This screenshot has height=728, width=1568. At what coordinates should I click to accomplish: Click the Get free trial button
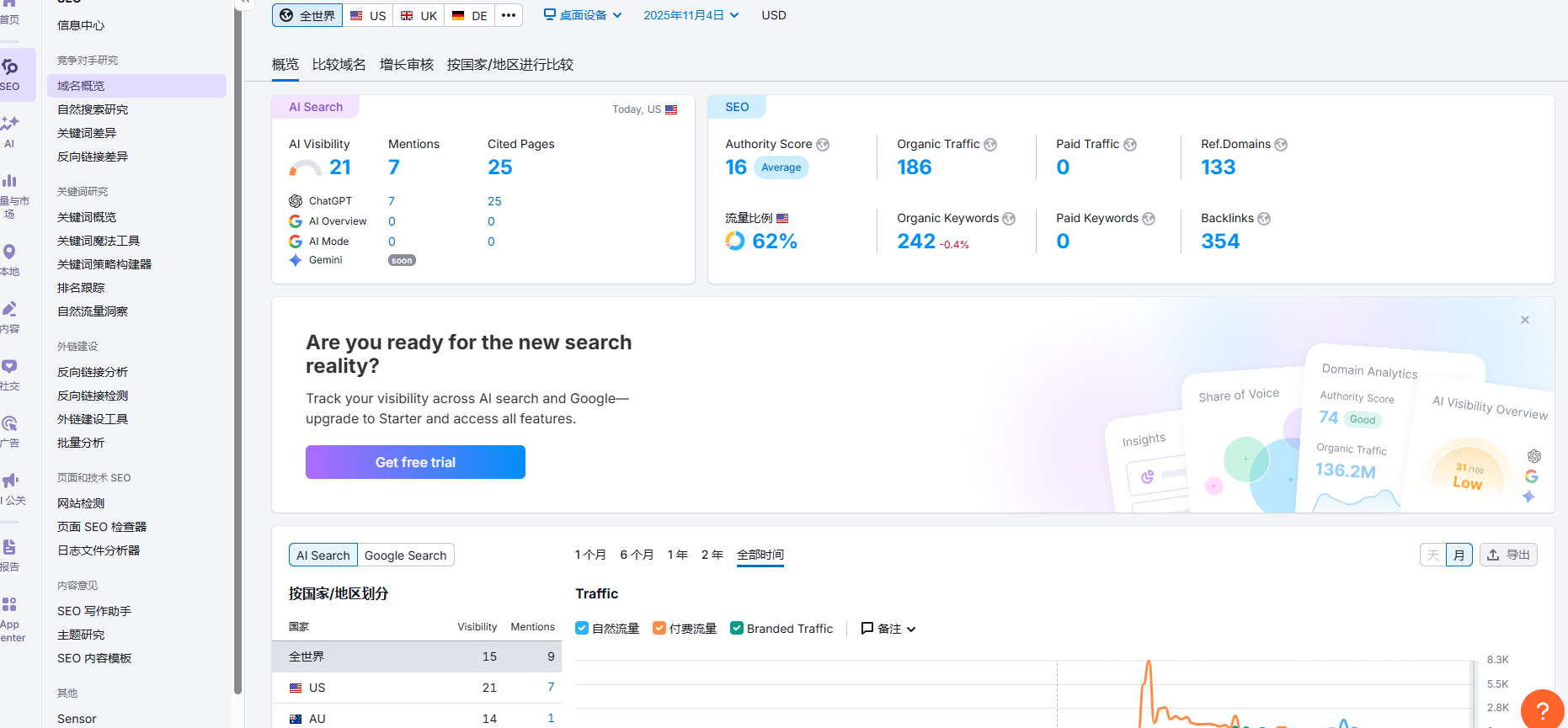415,462
